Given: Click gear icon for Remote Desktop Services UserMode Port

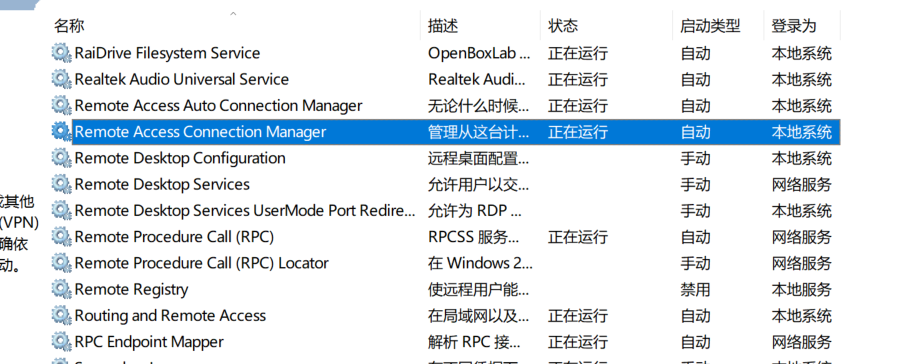Looking at the screenshot, I should tap(61, 211).
